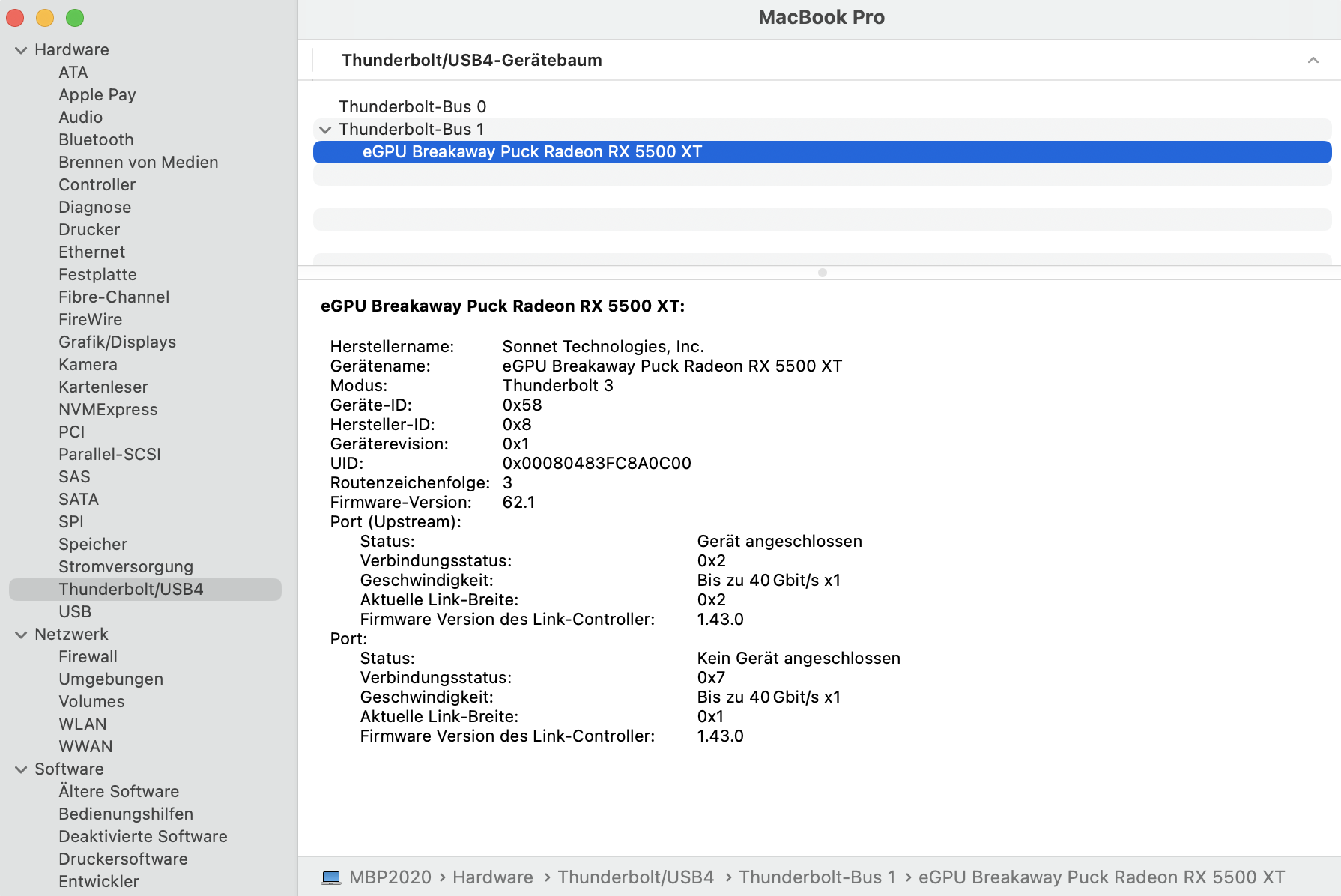Click the status text Kein Gerät angeschlossen

click(799, 659)
